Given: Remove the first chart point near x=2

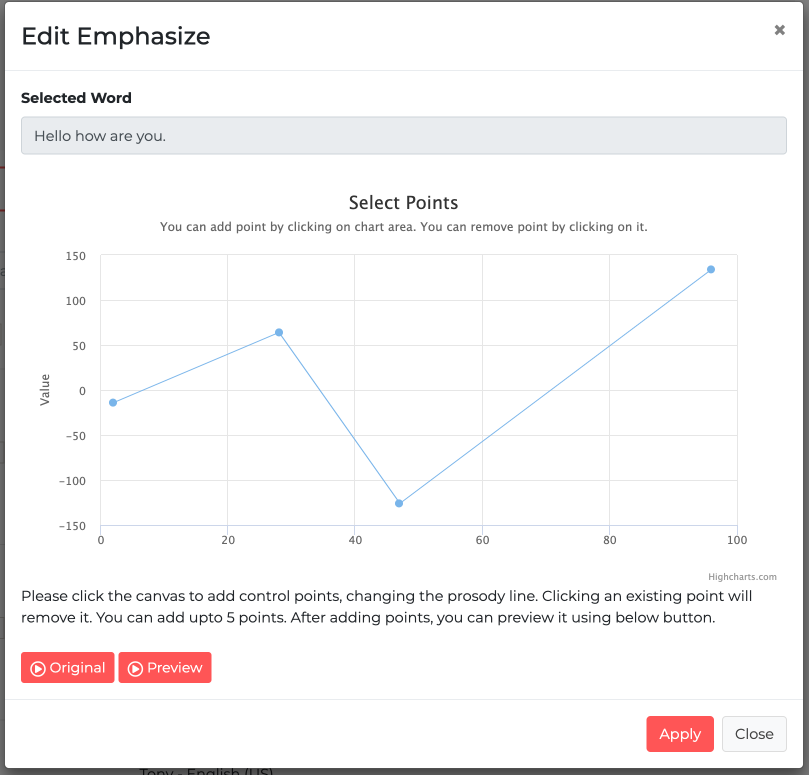Looking at the screenshot, I should [x=113, y=402].
